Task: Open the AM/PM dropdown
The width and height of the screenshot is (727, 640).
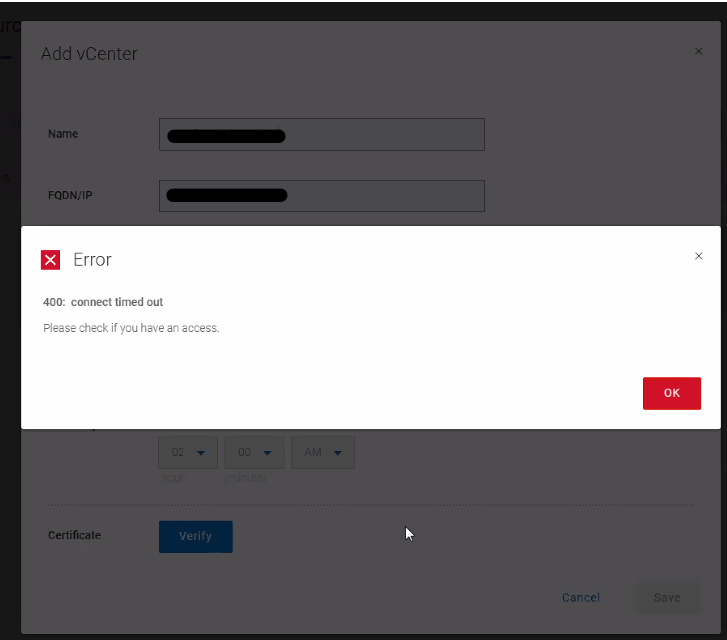Action: click(x=323, y=452)
